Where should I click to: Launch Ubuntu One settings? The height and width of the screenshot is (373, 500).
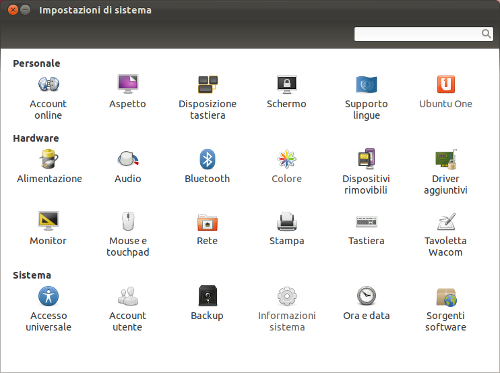pyautogui.click(x=446, y=91)
